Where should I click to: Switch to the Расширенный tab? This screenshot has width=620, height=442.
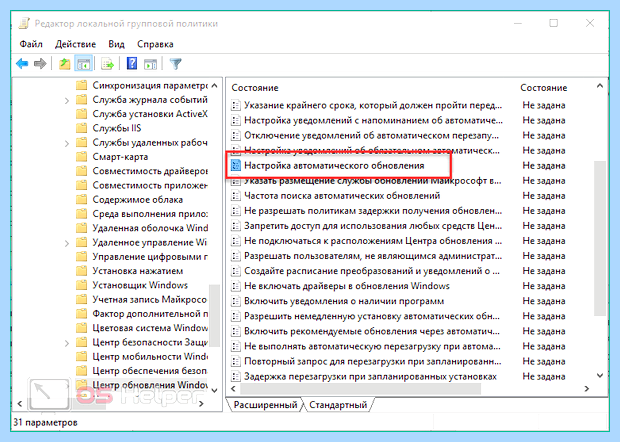[x=265, y=405]
